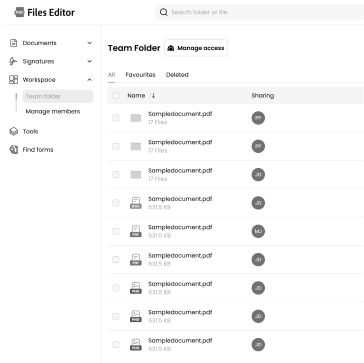Click the JD avatar in the first PNG row
364x363 pixels.
click(x=258, y=288)
